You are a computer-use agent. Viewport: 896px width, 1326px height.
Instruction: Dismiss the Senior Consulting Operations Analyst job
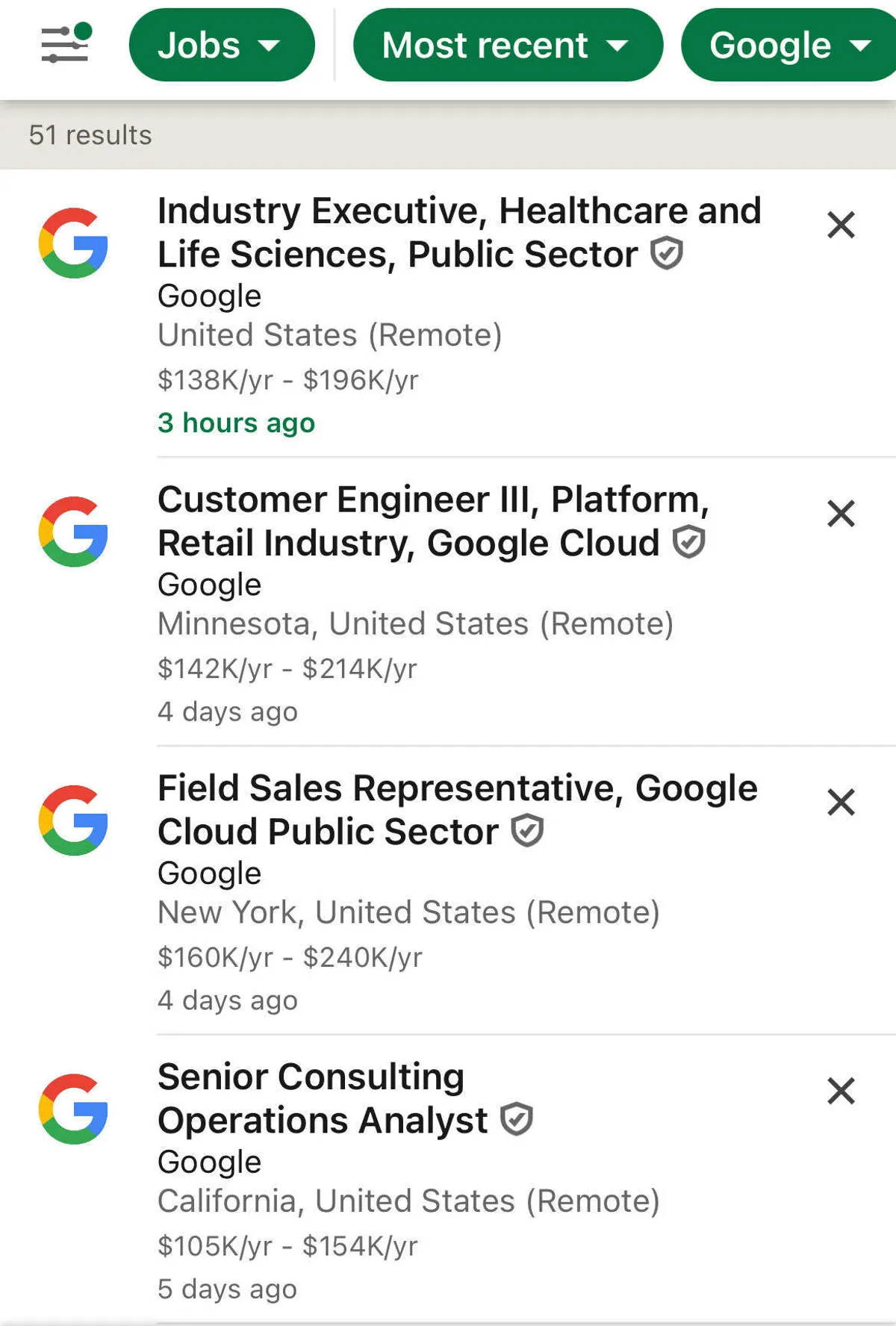(x=841, y=1091)
